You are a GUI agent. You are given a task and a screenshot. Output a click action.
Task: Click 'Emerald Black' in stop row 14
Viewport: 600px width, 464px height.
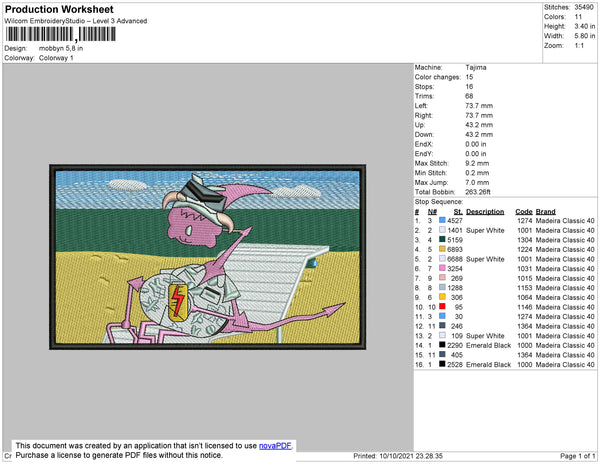pos(489,345)
